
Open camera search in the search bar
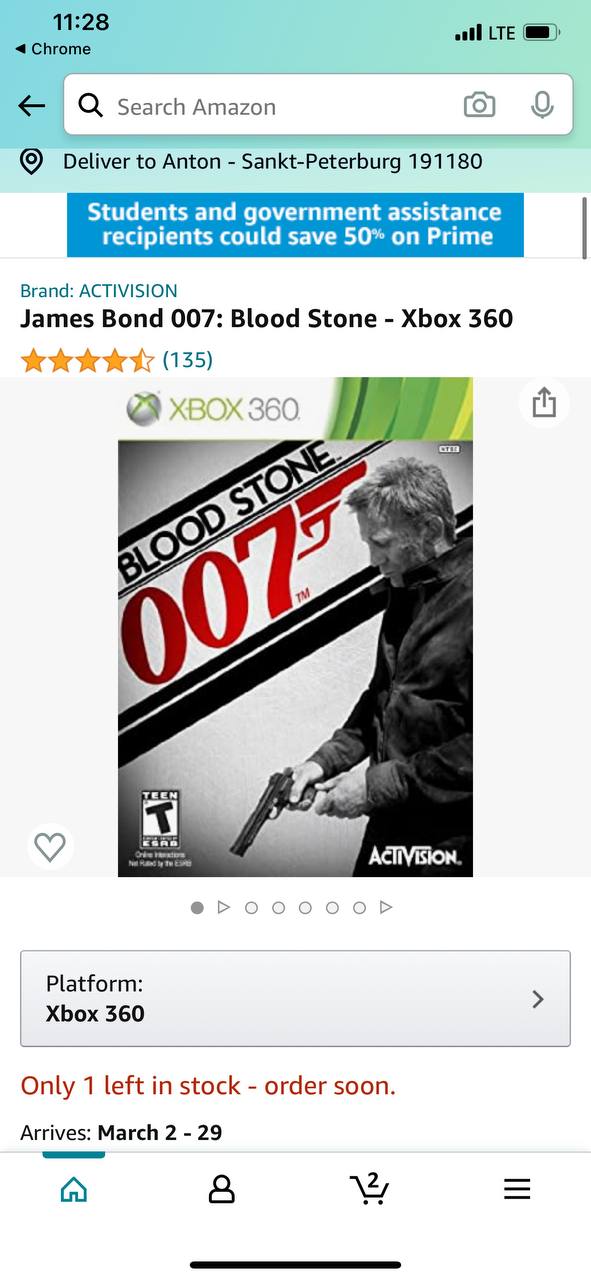pyautogui.click(x=479, y=105)
